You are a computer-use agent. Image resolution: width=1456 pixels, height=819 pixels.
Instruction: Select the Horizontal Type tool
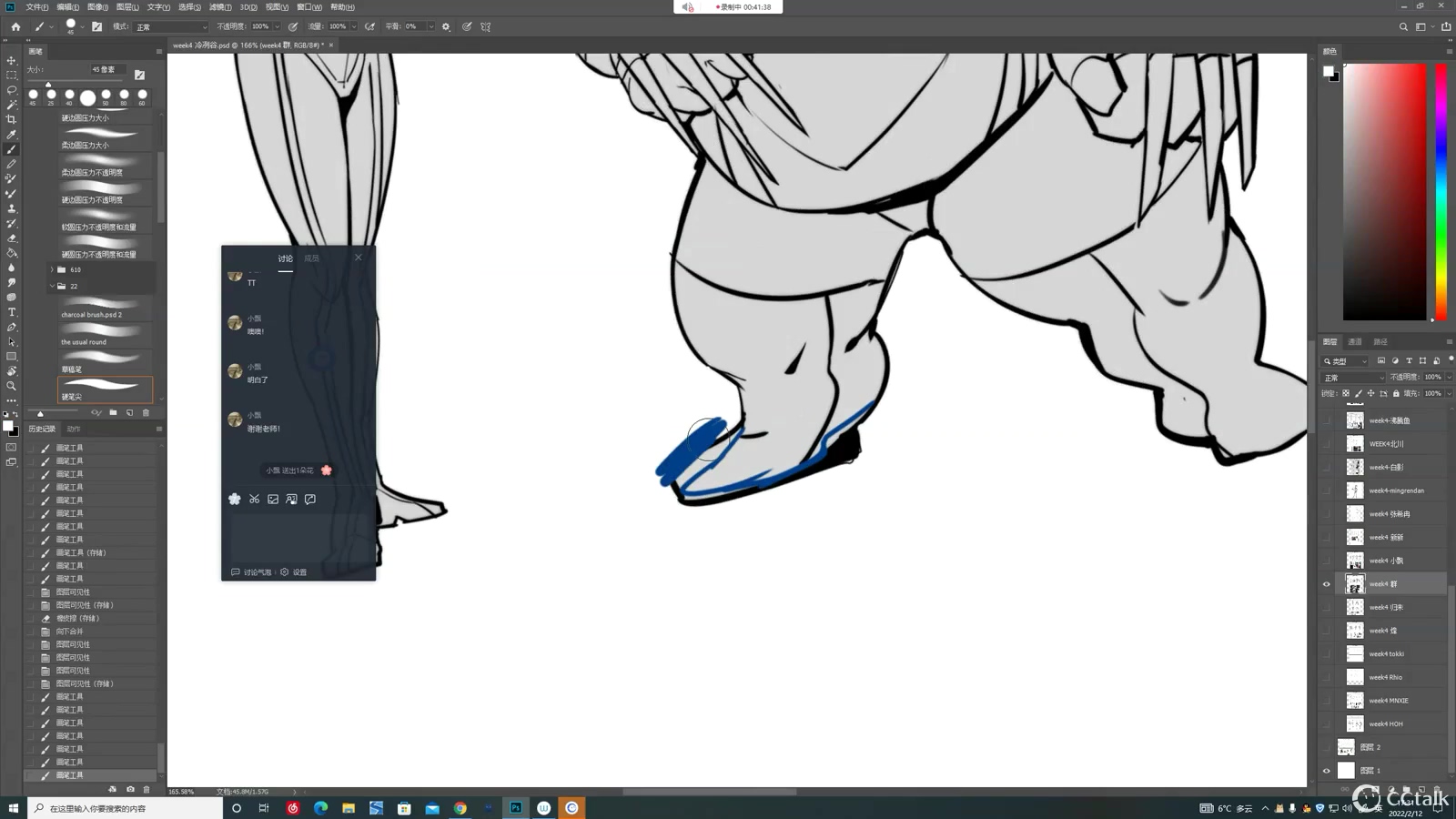12,312
